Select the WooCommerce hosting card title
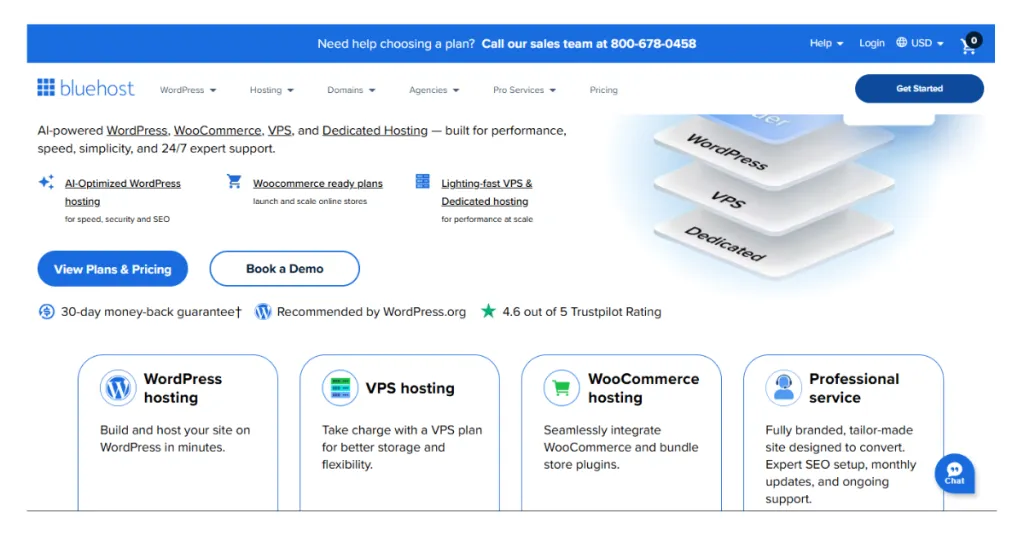This screenshot has width=1024, height=536. (643, 388)
